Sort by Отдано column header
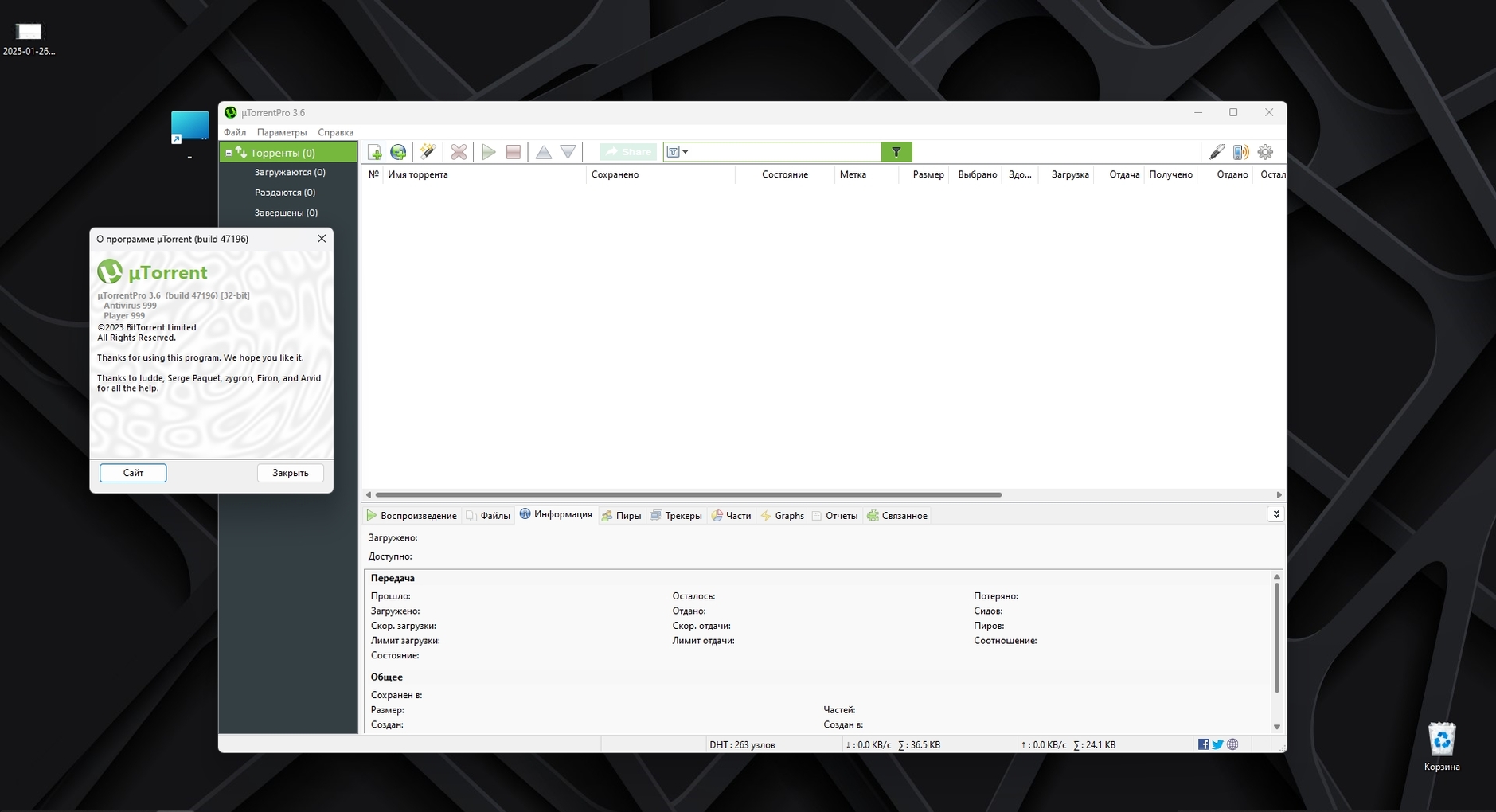This screenshot has width=1496, height=812. coord(1225,174)
